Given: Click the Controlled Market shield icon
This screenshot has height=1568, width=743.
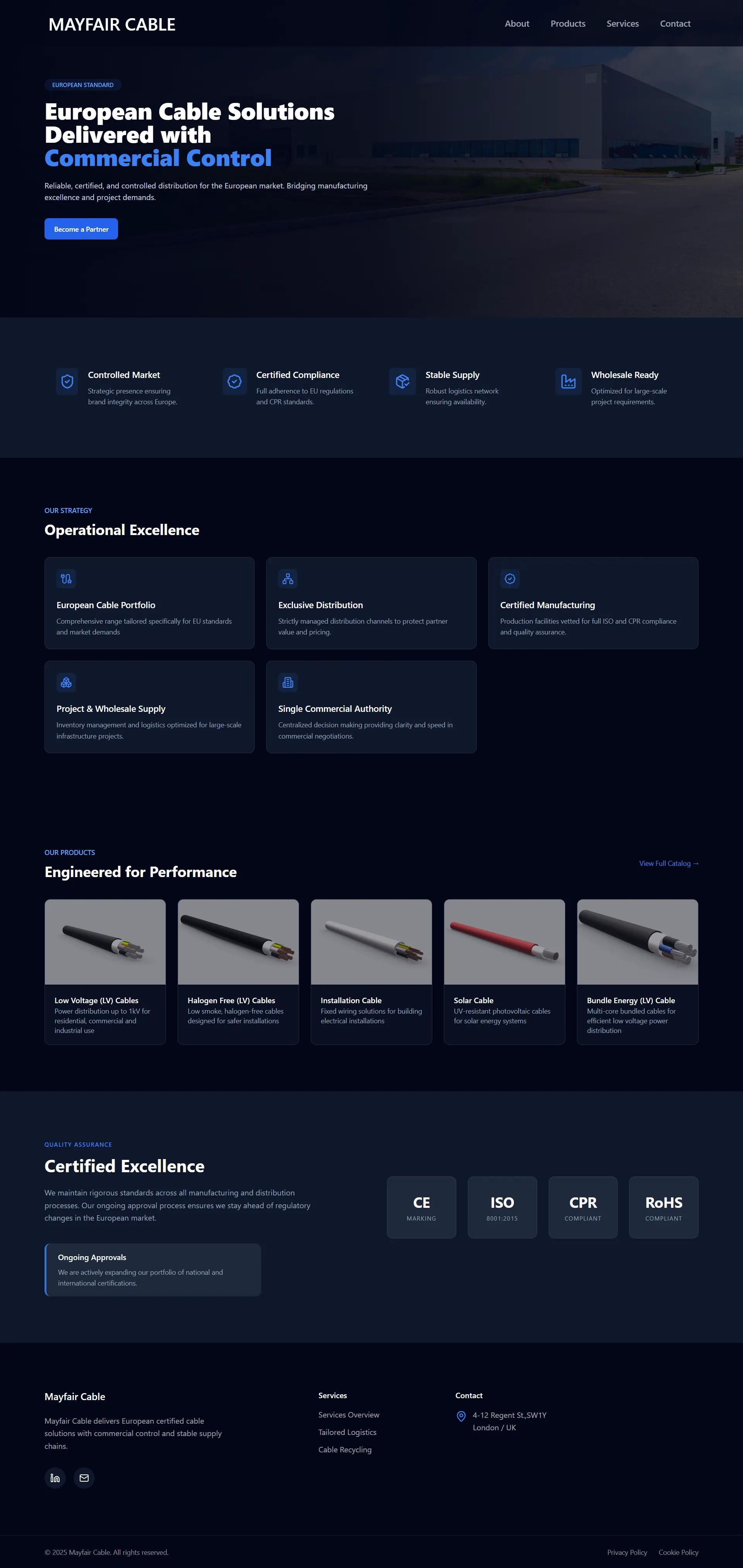Looking at the screenshot, I should [67, 382].
